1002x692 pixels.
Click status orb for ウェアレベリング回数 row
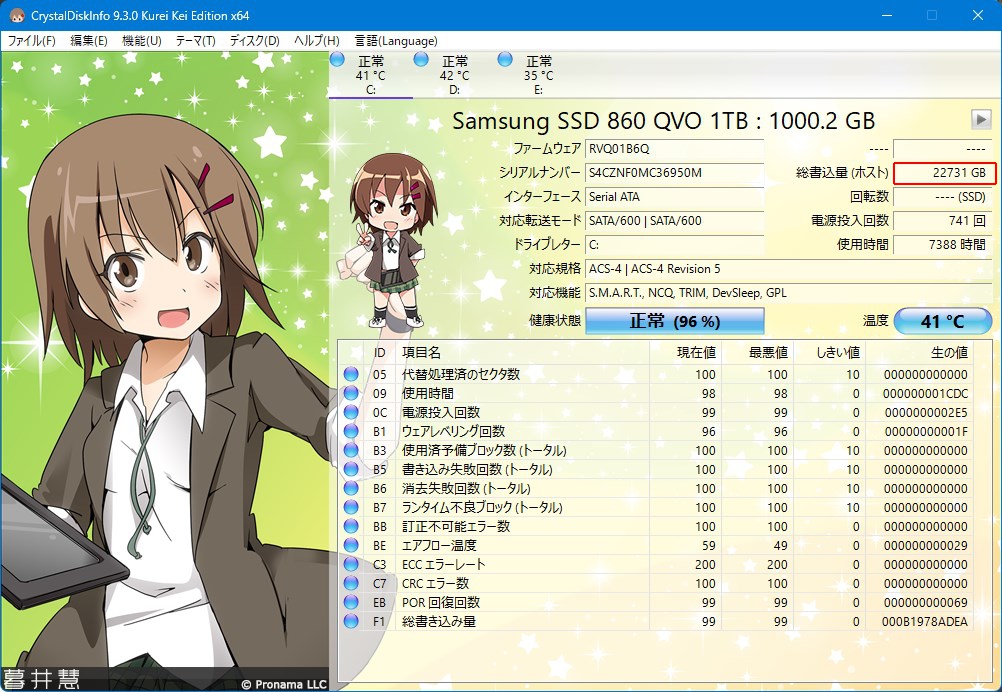click(351, 431)
